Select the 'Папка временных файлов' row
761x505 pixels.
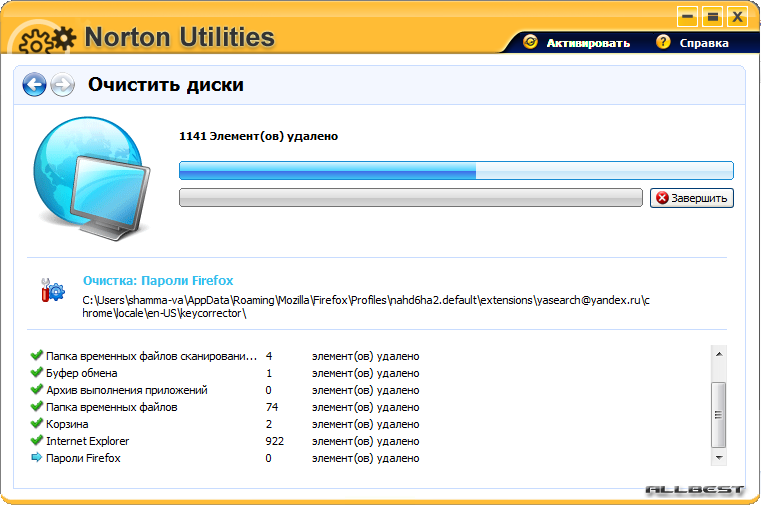[x=225, y=407]
